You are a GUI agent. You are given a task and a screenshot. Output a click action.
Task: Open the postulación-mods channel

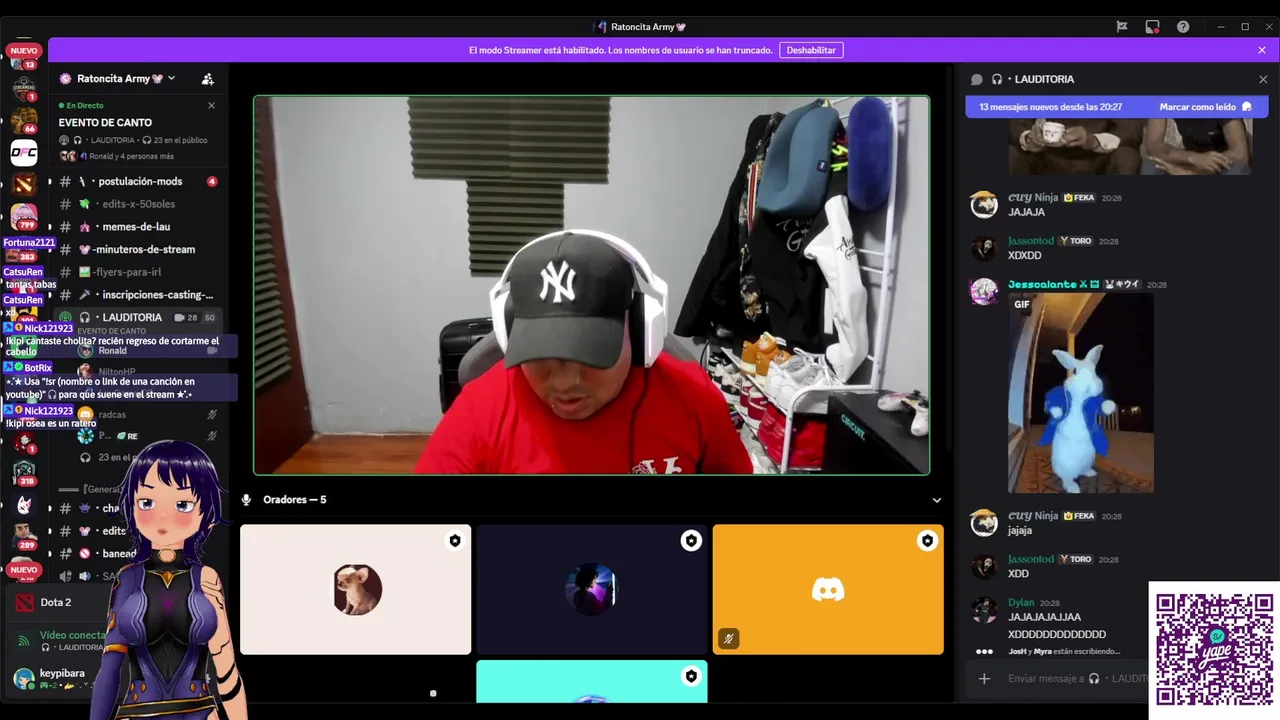[139, 181]
